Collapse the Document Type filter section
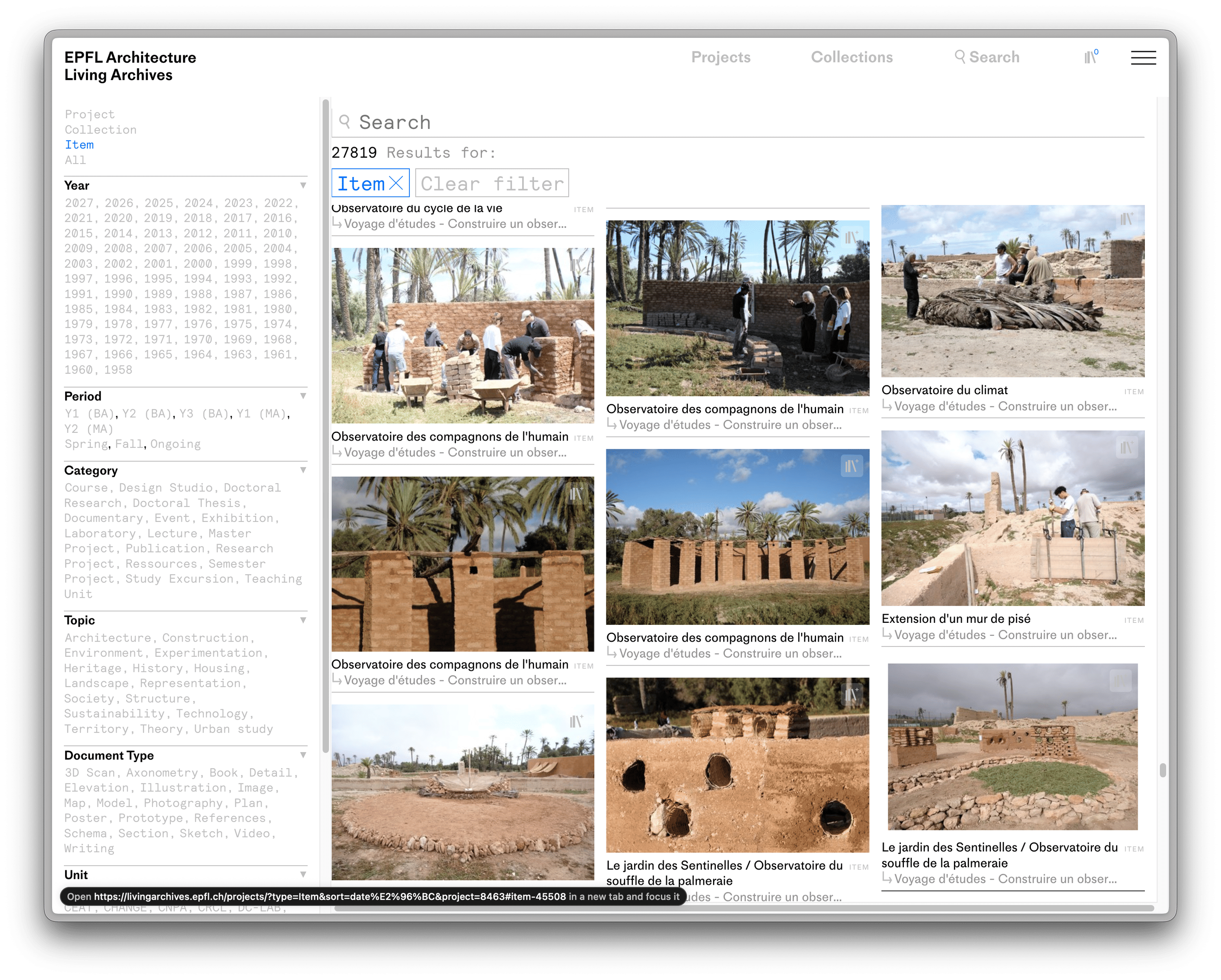This screenshot has width=1221, height=980. pos(303,755)
